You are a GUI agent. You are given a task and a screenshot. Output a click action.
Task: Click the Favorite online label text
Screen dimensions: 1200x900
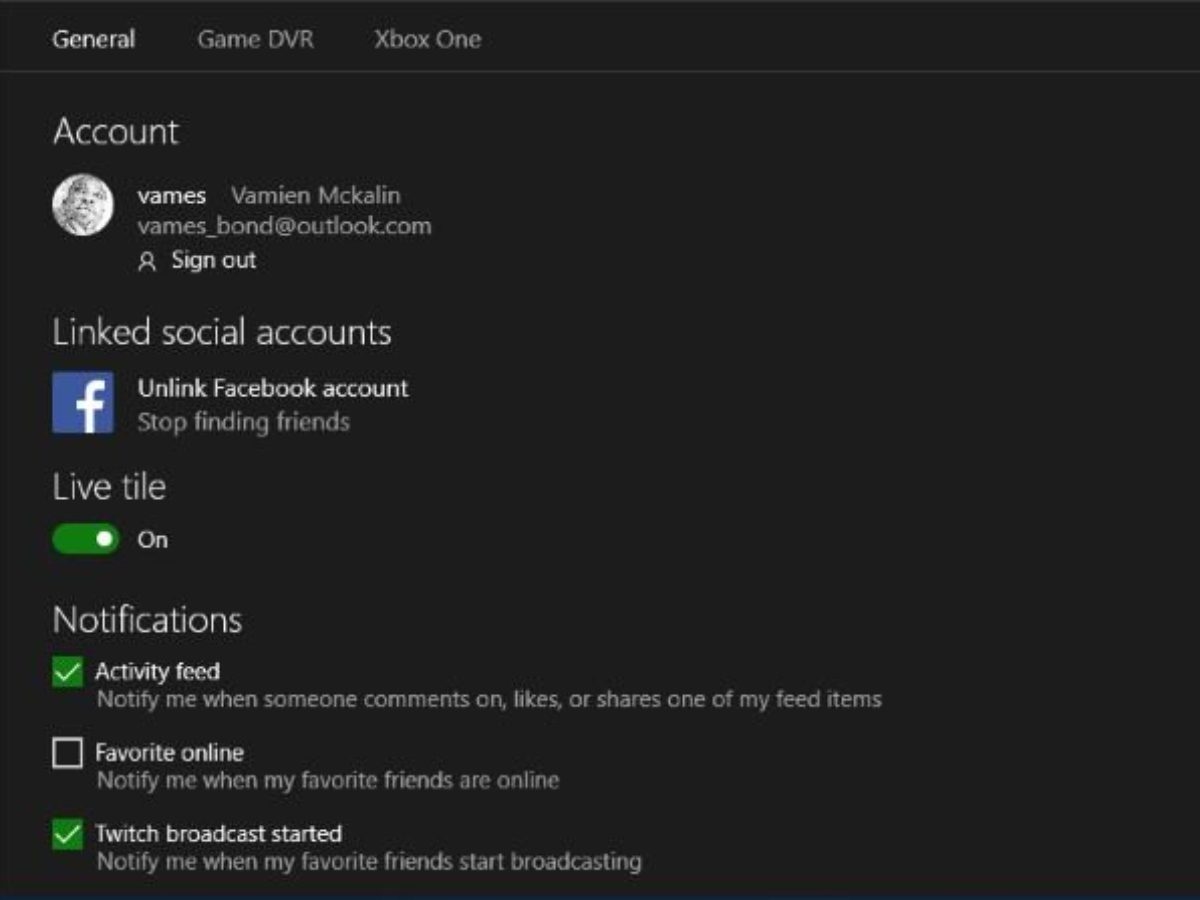click(x=169, y=752)
